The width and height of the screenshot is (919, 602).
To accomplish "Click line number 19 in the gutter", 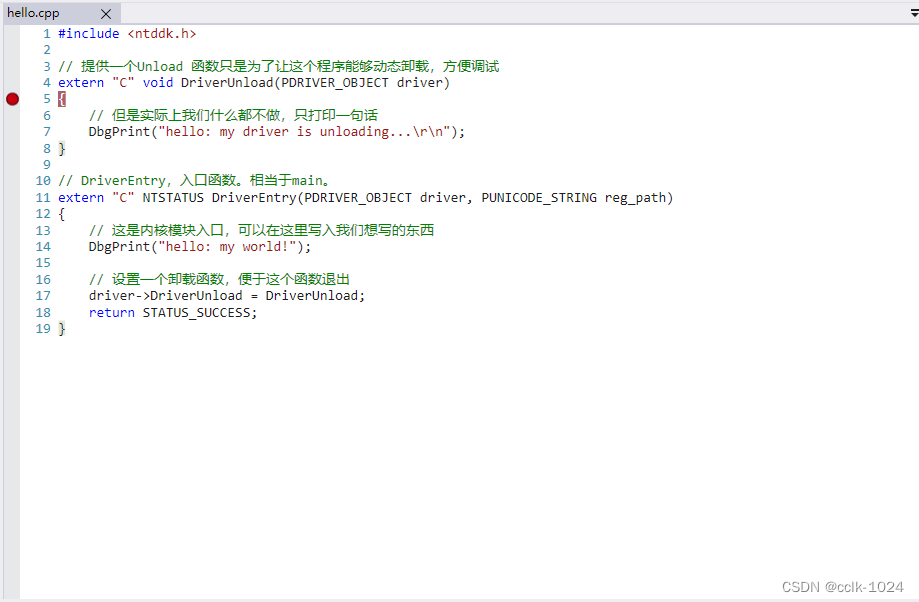I will 43,329.
